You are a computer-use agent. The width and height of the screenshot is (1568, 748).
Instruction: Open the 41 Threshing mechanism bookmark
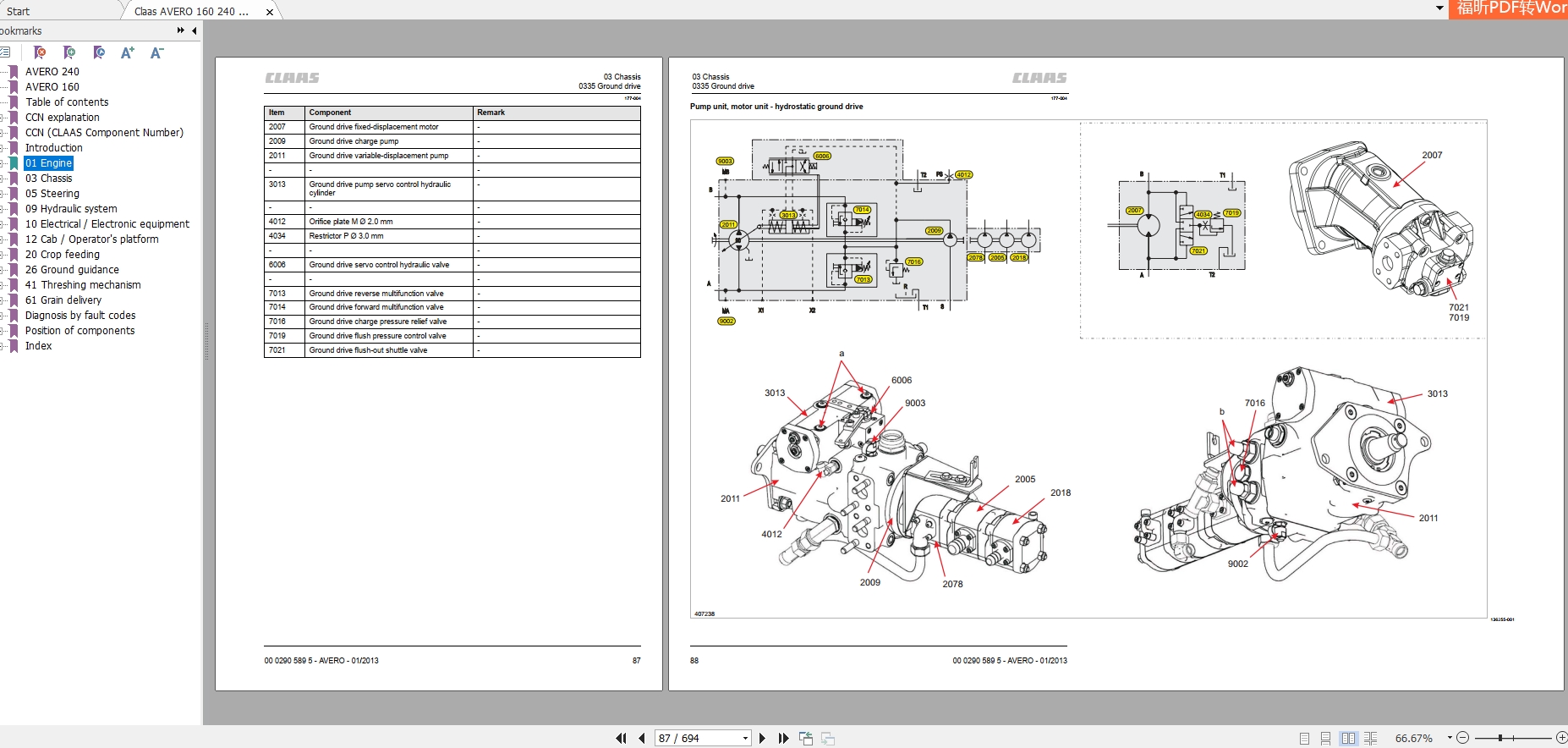pyautogui.click(x=83, y=285)
